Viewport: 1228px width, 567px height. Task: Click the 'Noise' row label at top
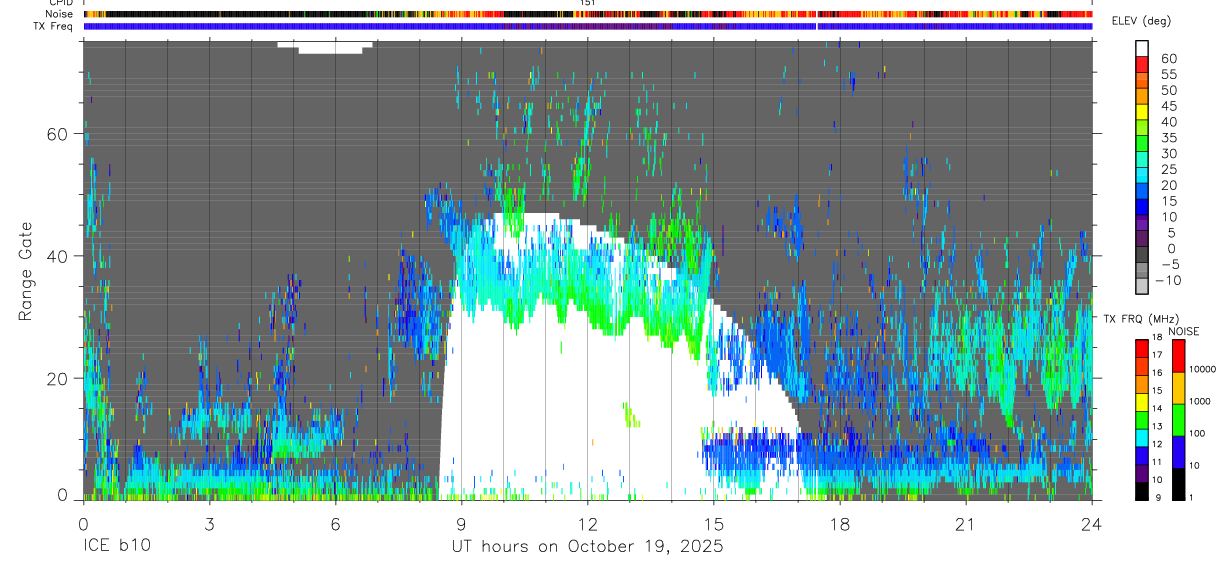[60, 14]
